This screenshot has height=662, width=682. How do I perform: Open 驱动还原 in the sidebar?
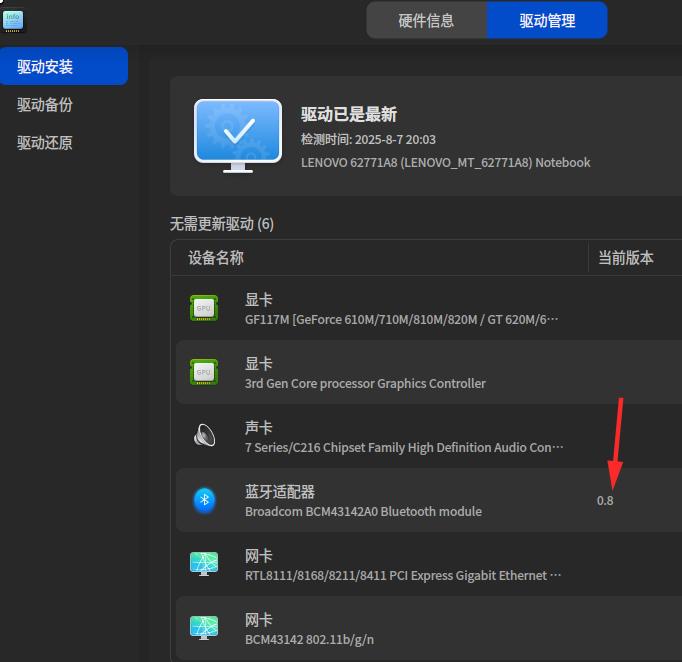coord(45,143)
